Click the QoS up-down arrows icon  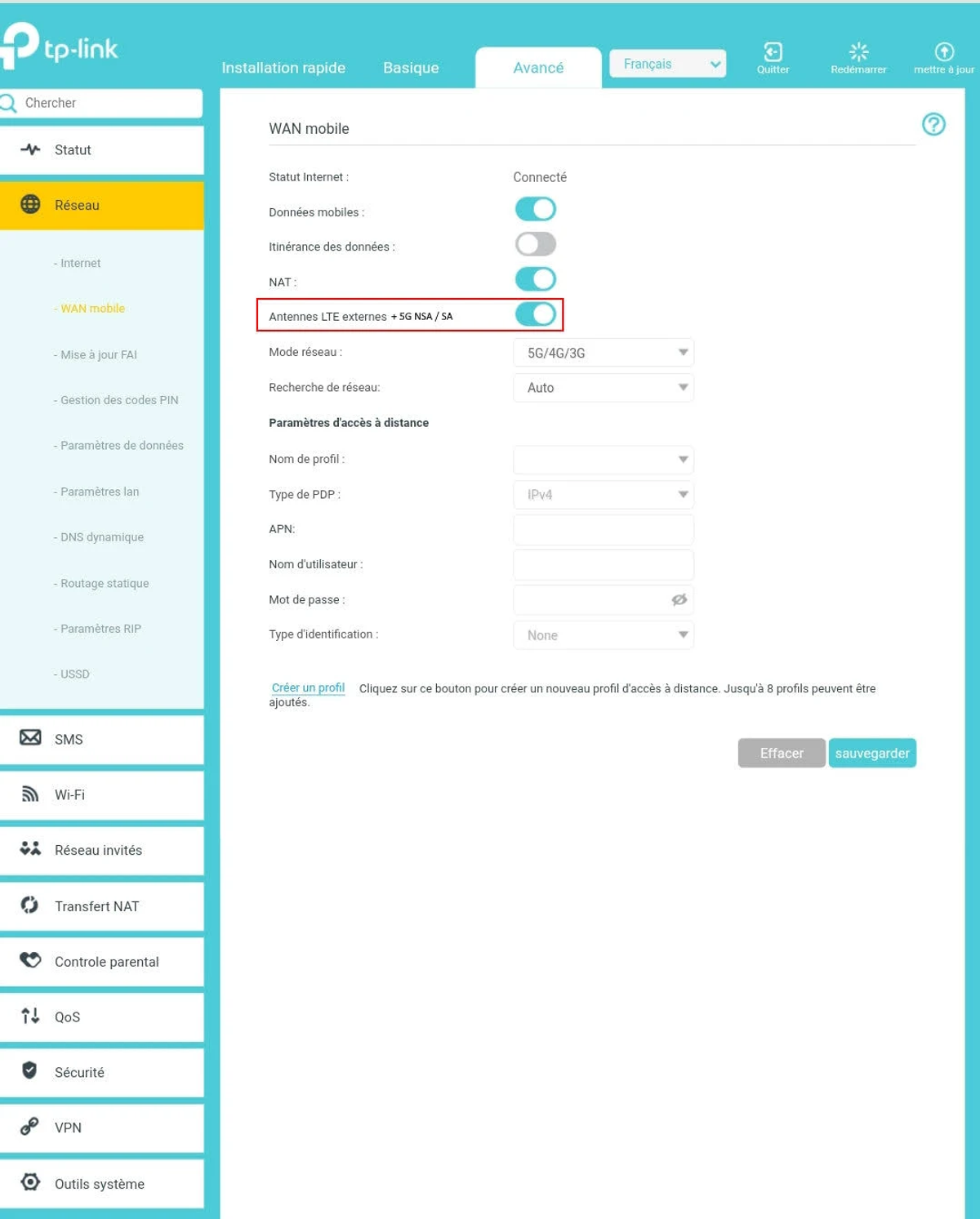pos(30,1016)
